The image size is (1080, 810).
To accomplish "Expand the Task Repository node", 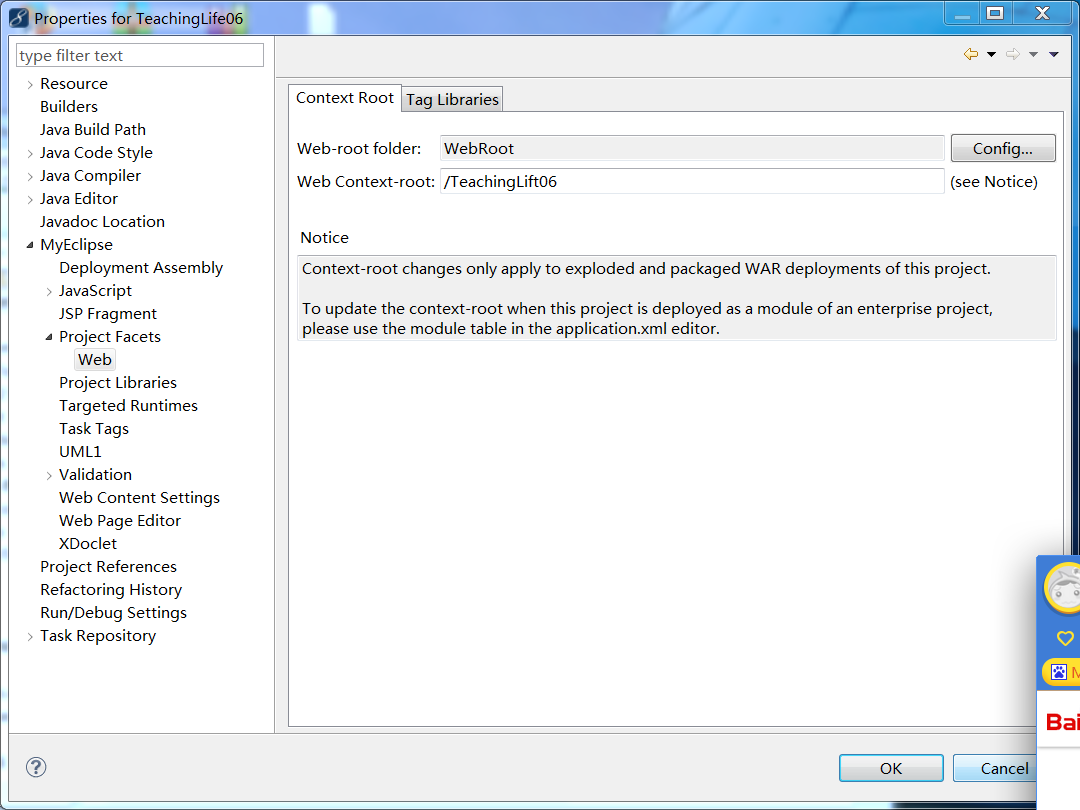I will [30, 637].
